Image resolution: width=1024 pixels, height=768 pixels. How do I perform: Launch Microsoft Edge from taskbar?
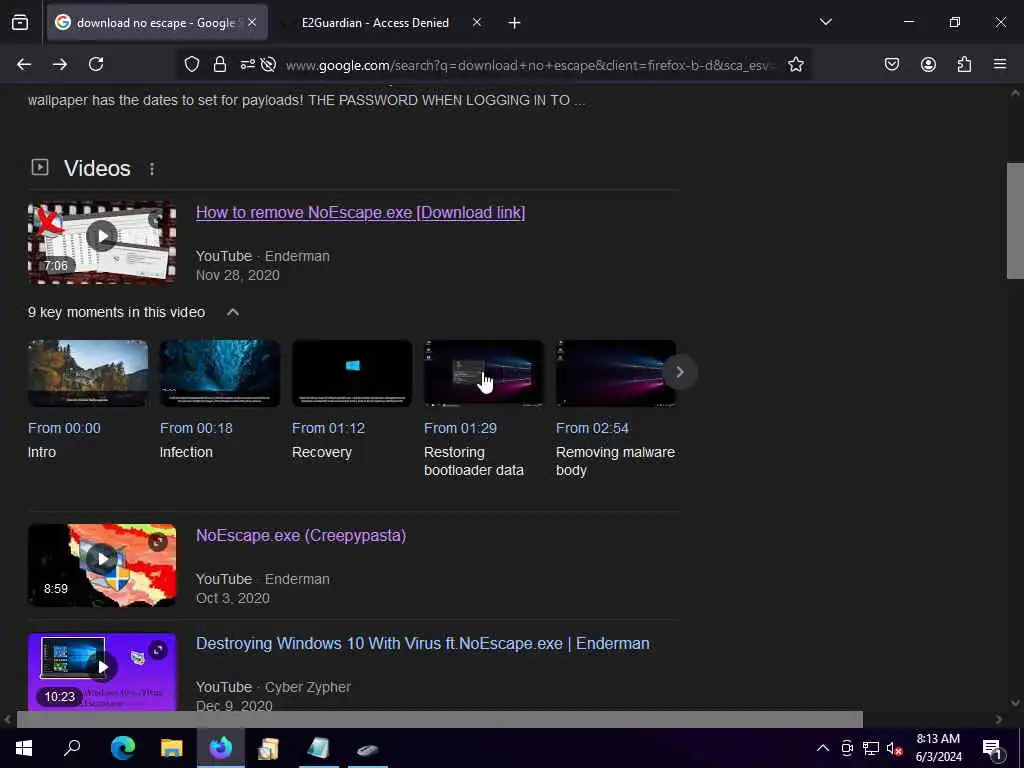(x=122, y=748)
